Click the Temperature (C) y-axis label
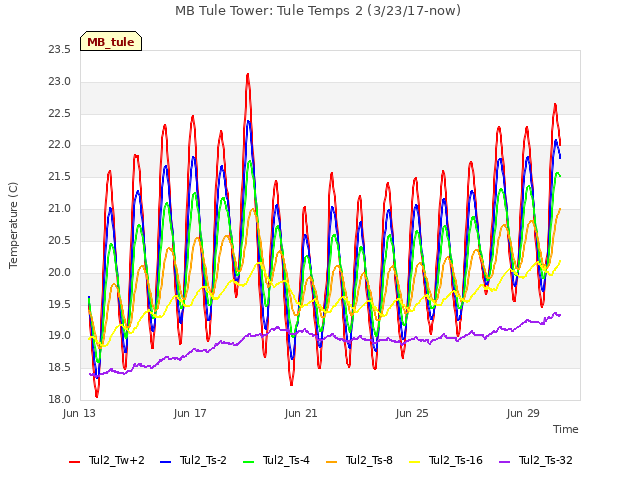 (13, 225)
